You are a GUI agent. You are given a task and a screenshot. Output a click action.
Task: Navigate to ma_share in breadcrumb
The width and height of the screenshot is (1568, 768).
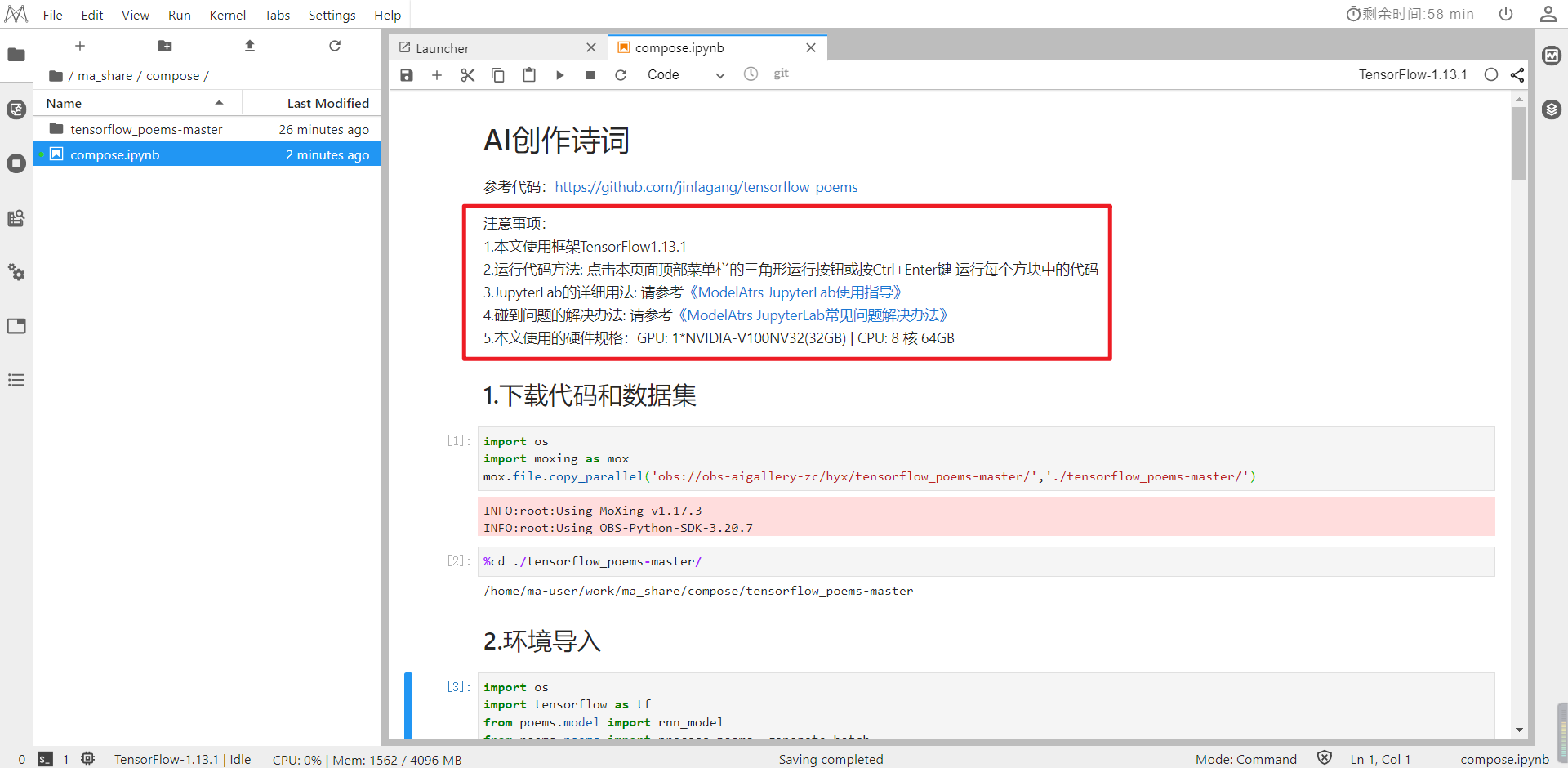pyautogui.click(x=105, y=76)
